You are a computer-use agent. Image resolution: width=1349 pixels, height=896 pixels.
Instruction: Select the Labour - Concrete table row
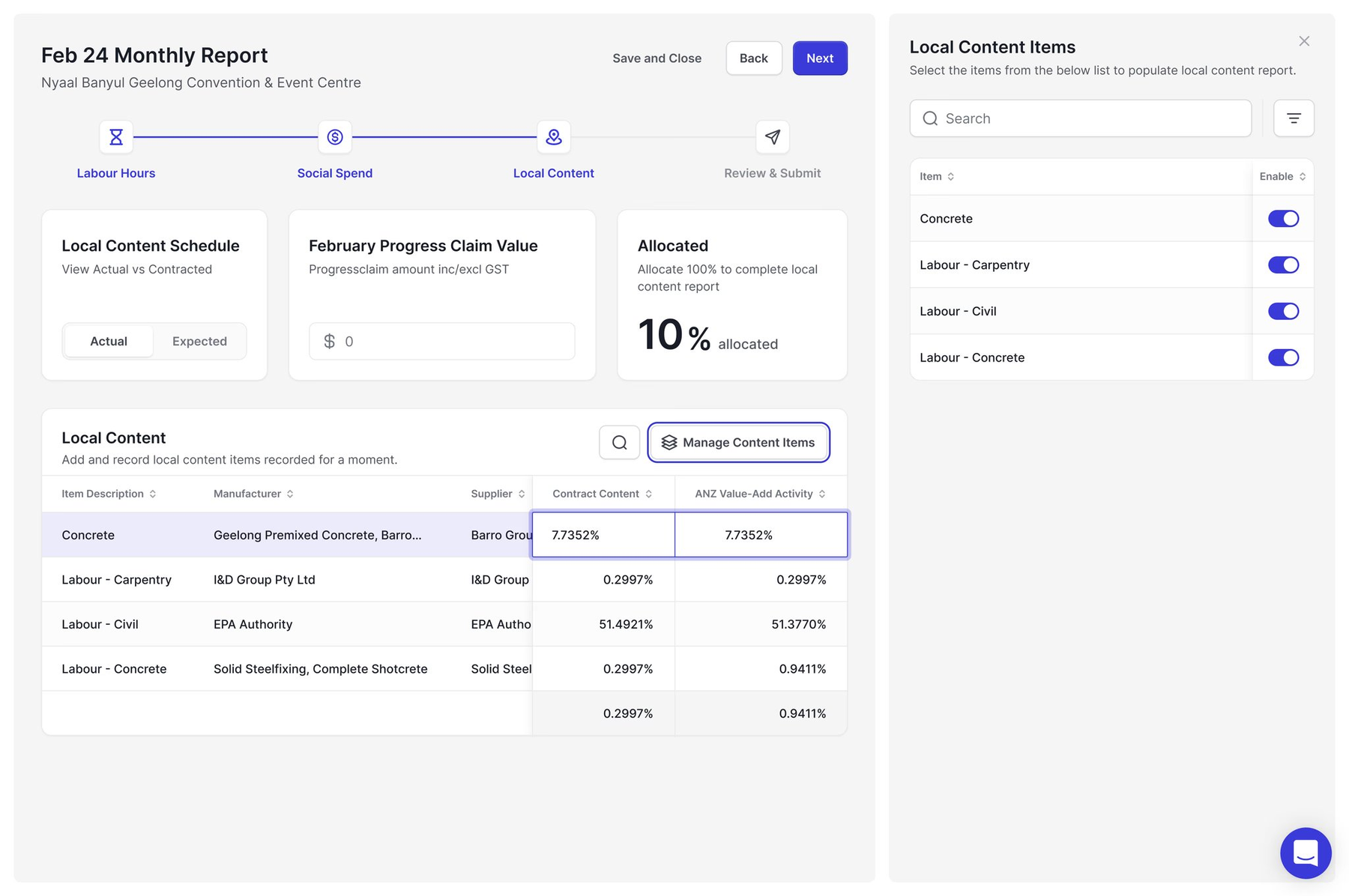pyautogui.click(x=444, y=669)
